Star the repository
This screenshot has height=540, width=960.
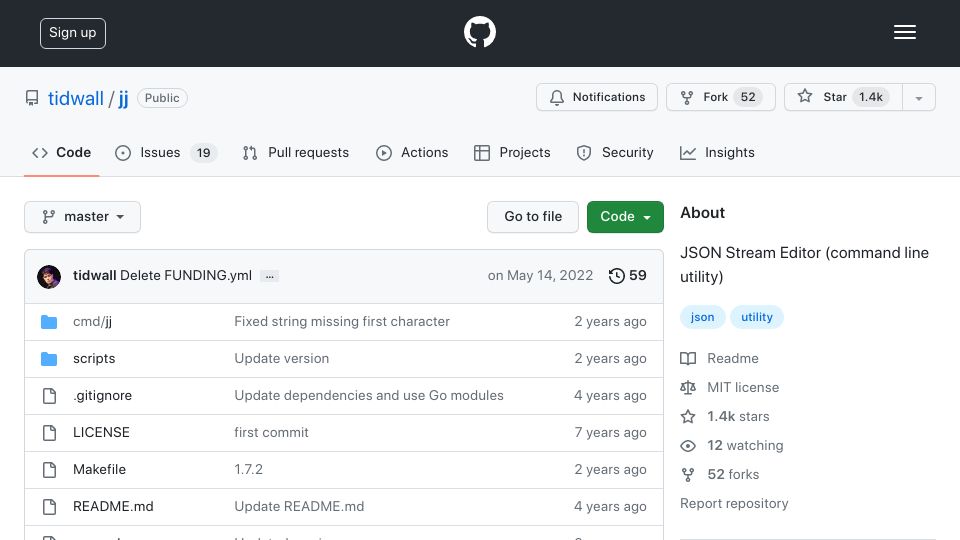point(843,97)
